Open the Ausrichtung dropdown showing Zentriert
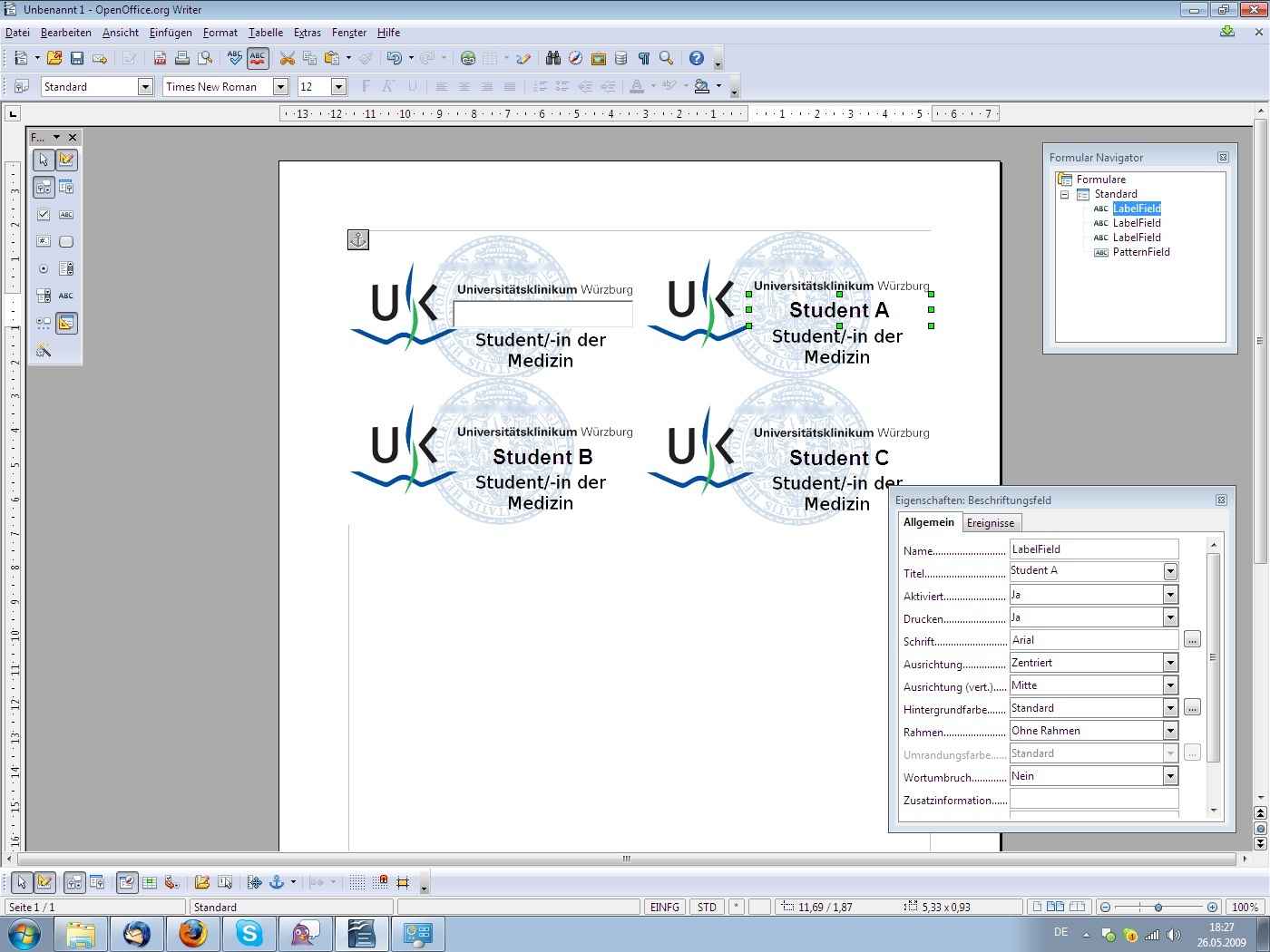1270x952 pixels. 1170,663
